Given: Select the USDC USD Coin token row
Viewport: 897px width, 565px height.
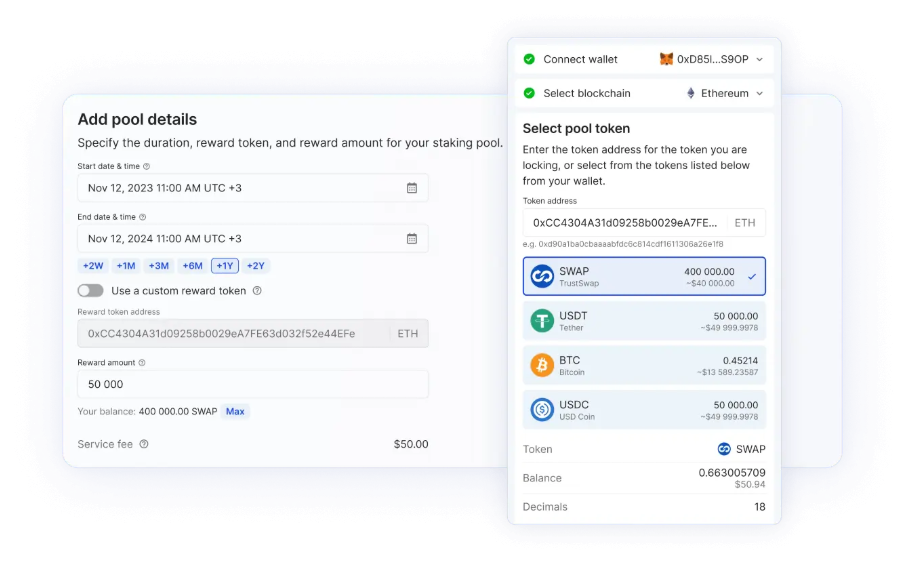Looking at the screenshot, I should click(x=644, y=410).
